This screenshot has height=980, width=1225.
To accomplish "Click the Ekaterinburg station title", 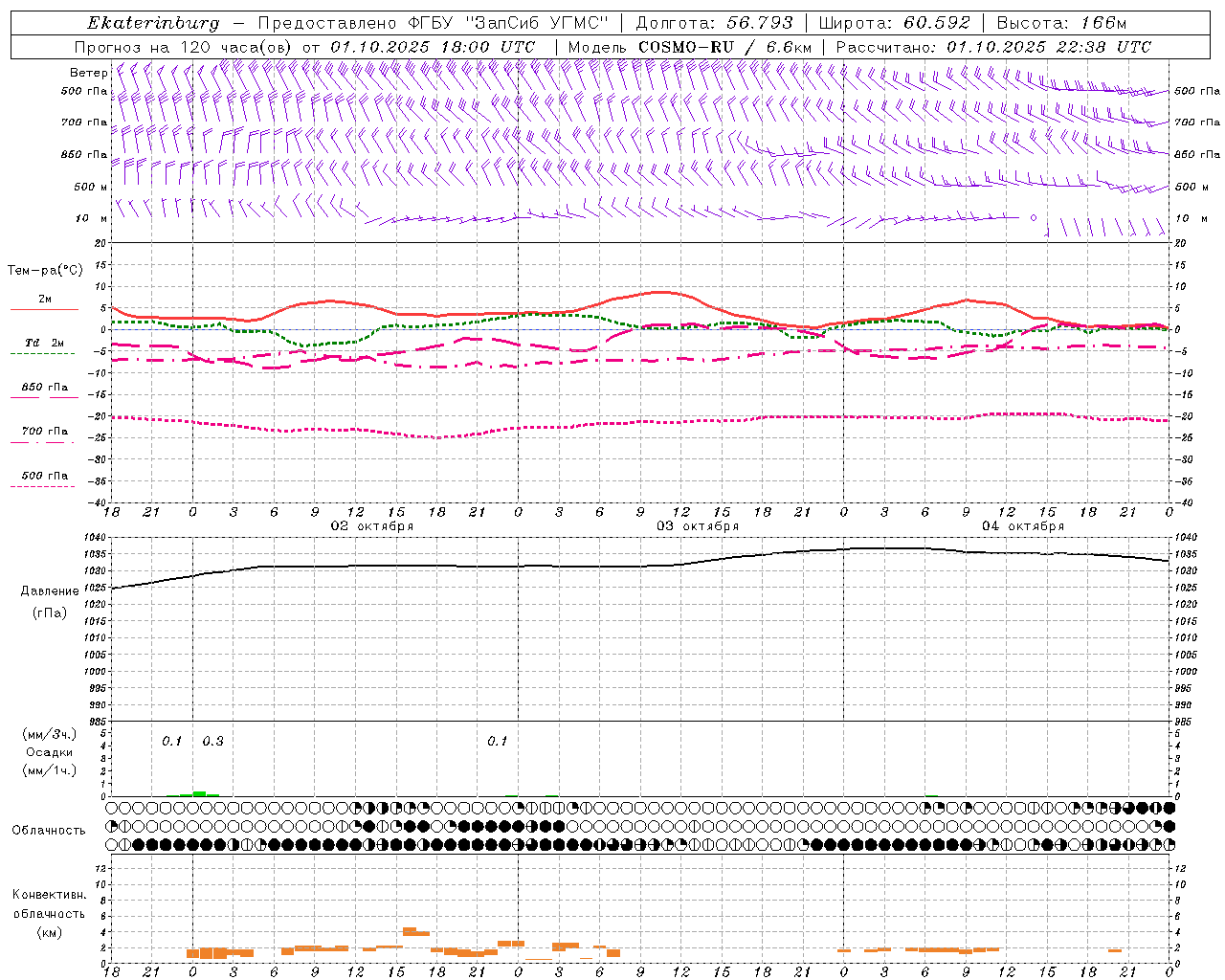I will pyautogui.click(x=153, y=23).
